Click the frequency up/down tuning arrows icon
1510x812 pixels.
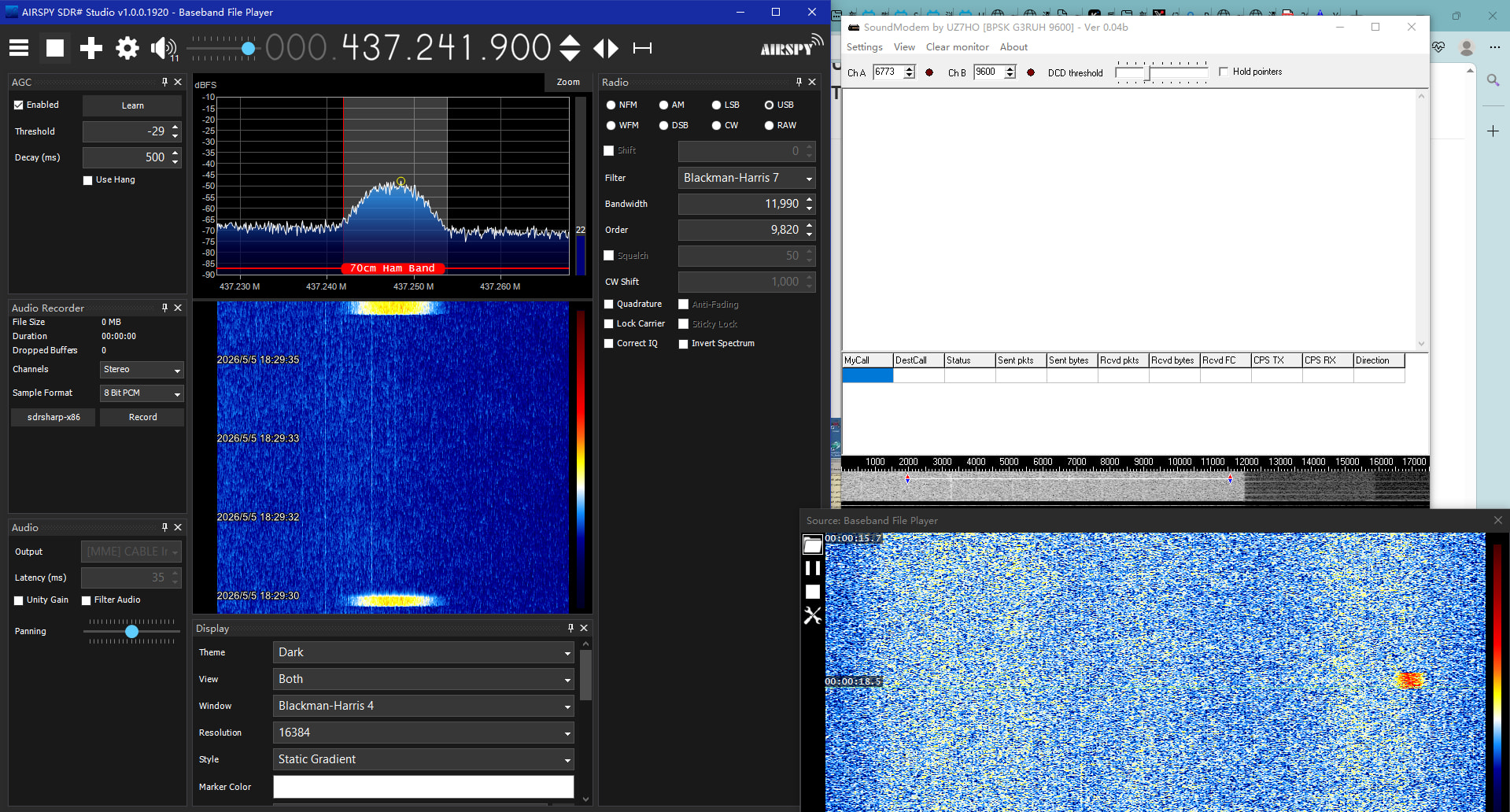(x=570, y=48)
